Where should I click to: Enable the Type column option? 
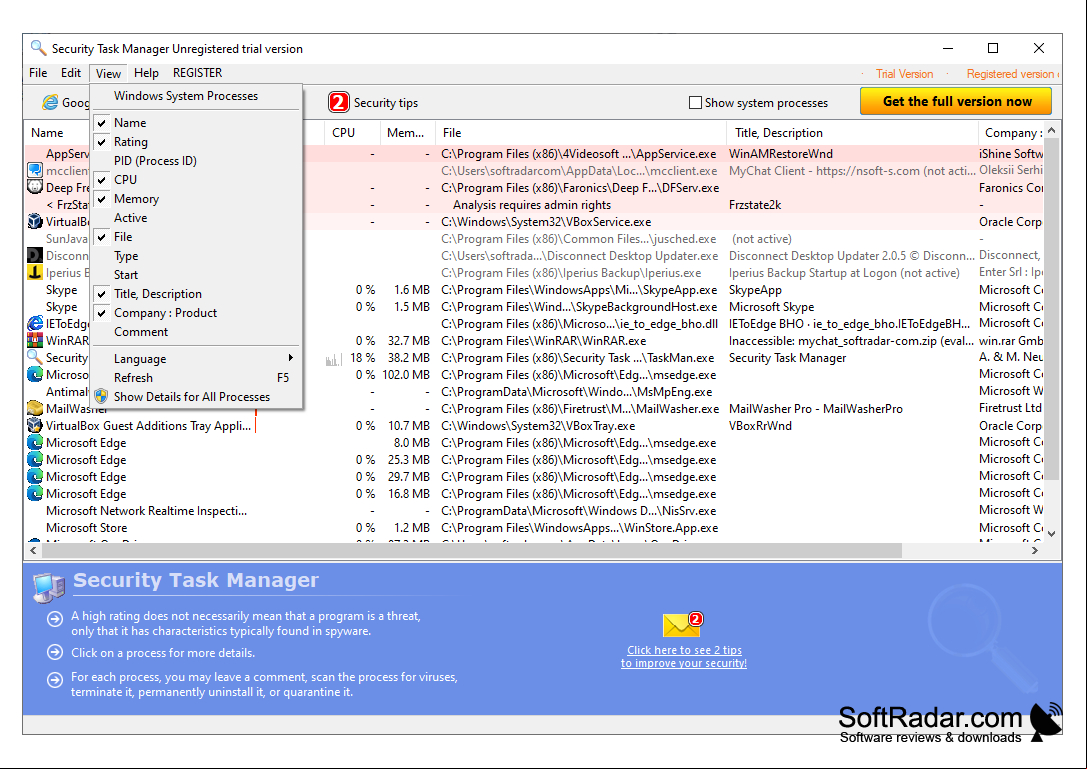[x=196, y=255]
